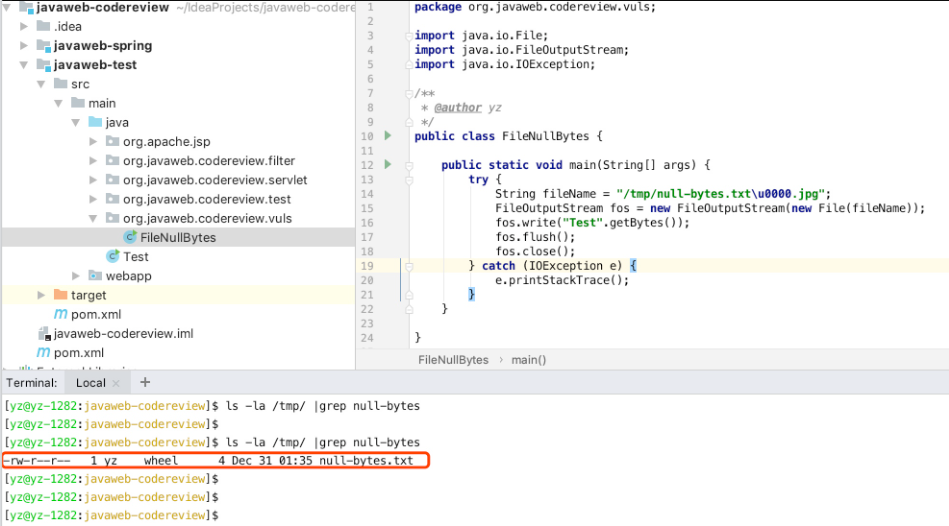Viewport: 949px width, 526px height.
Task: Expand the .idea folder arrow
Action: coord(24,27)
